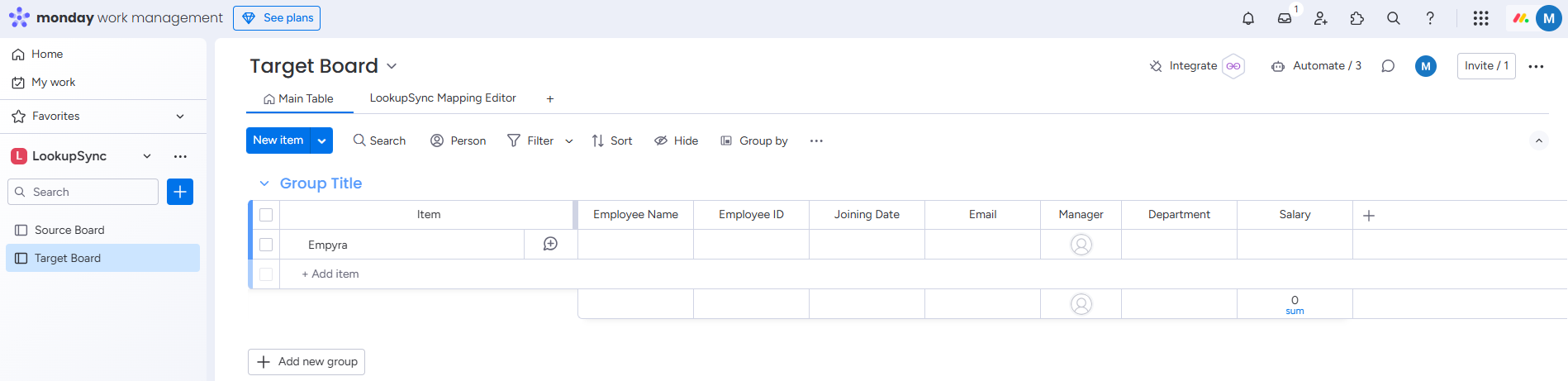Filter by Person
Screen dimensions: 1568x381
[459, 140]
